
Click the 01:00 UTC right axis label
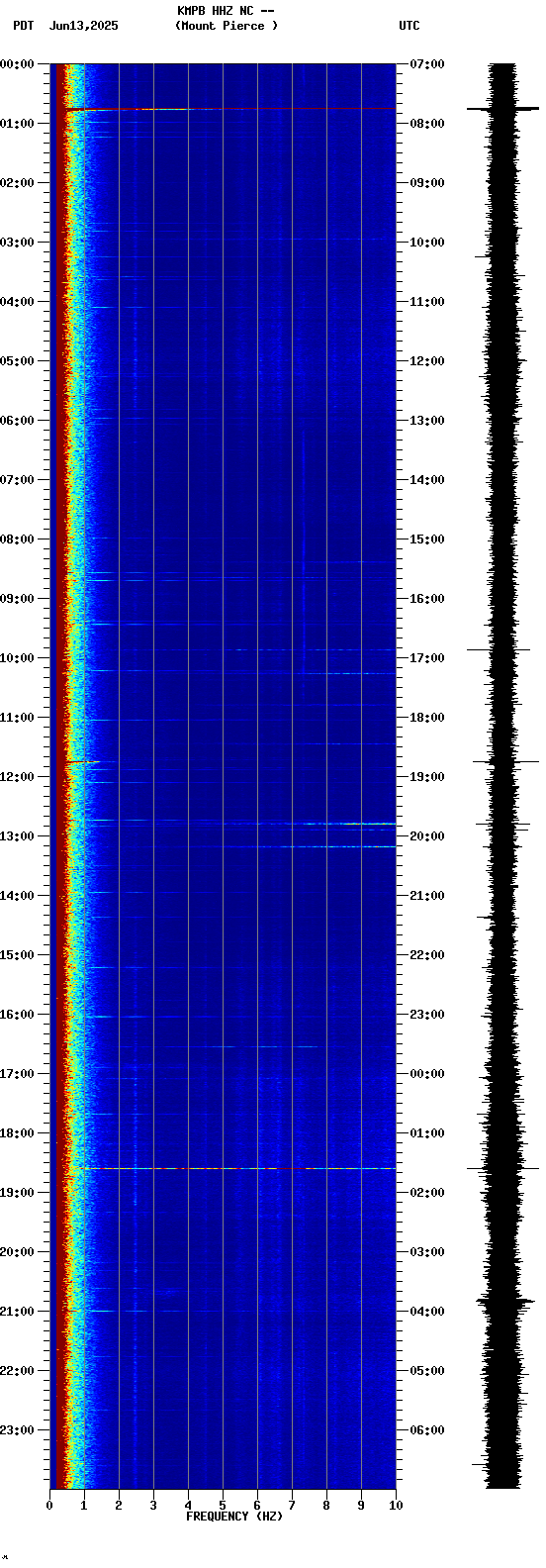point(427,1133)
